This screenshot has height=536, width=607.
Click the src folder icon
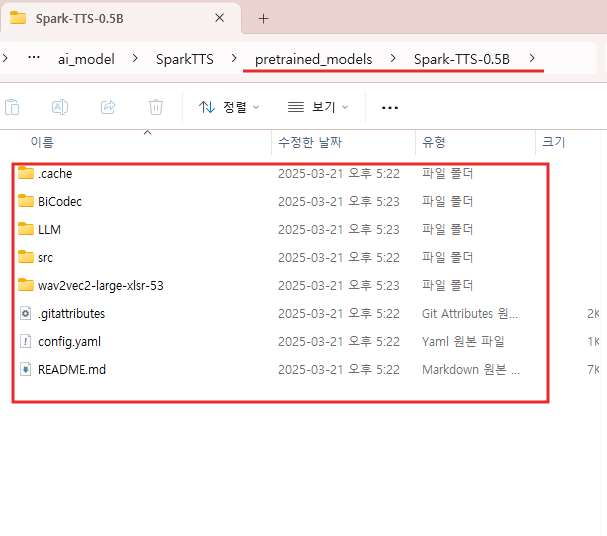pyautogui.click(x=26, y=257)
